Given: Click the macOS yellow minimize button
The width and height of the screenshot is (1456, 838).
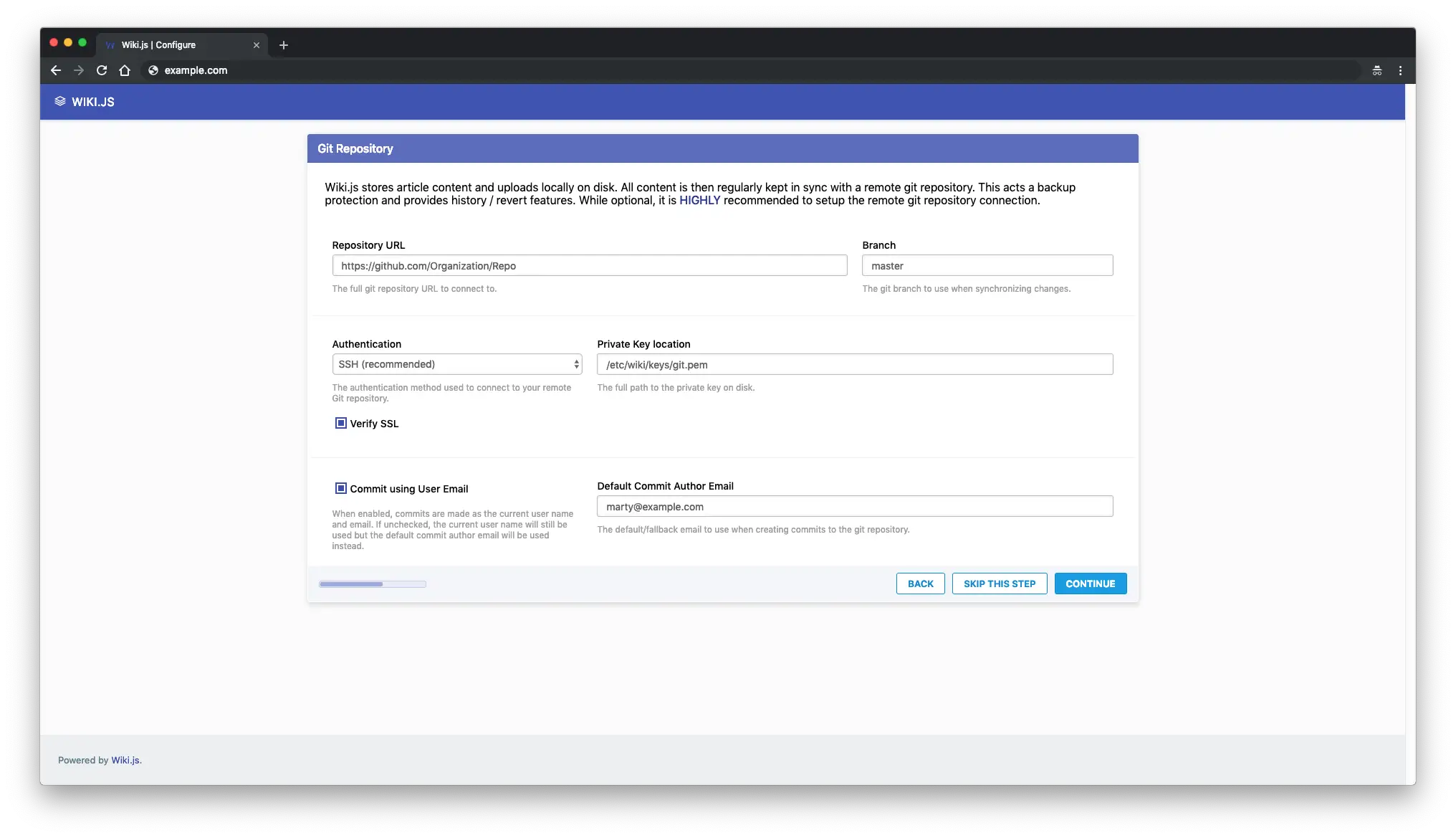Looking at the screenshot, I should [68, 43].
